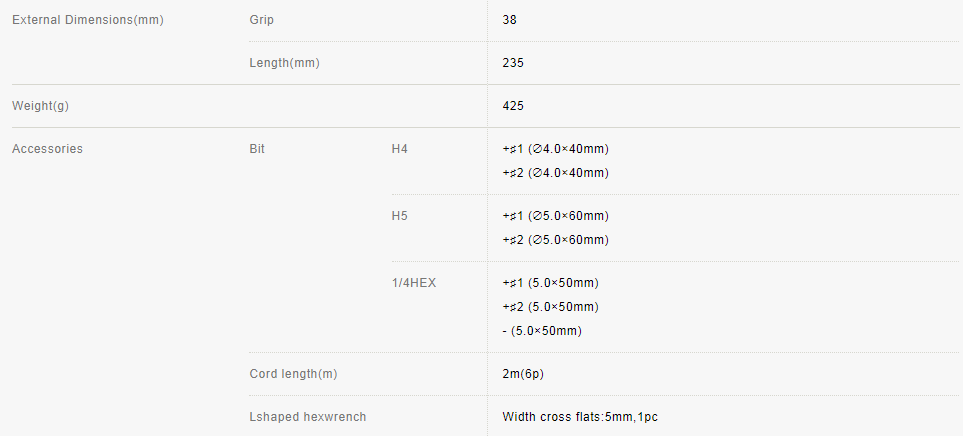Click the Accessories heading

47,149
